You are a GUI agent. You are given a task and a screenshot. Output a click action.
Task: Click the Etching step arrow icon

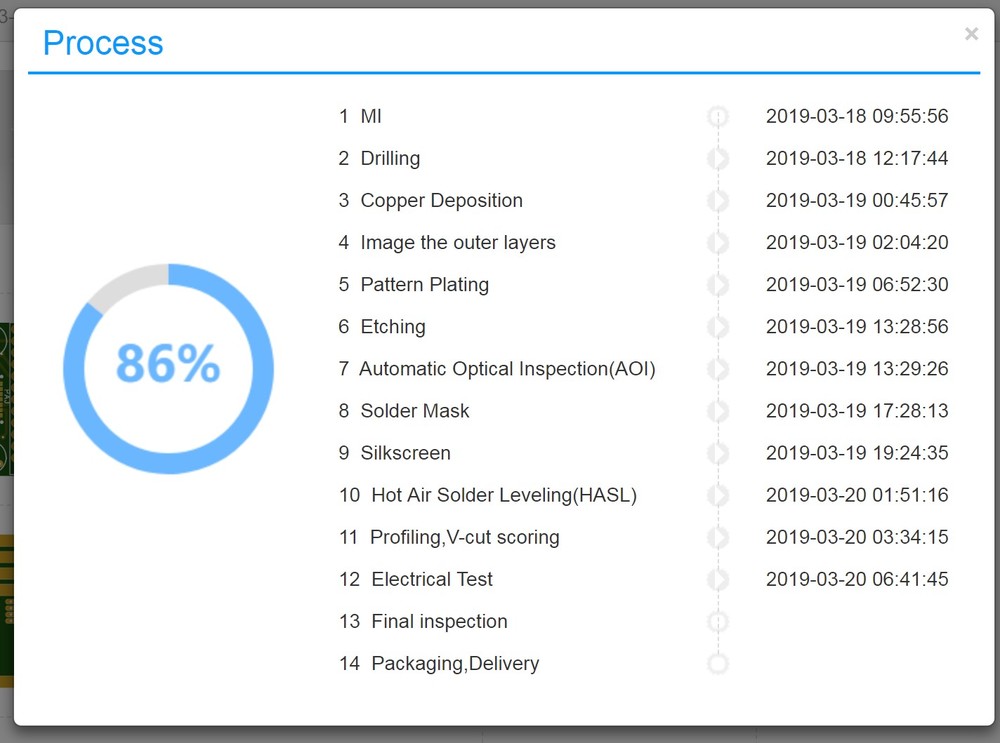tap(717, 327)
